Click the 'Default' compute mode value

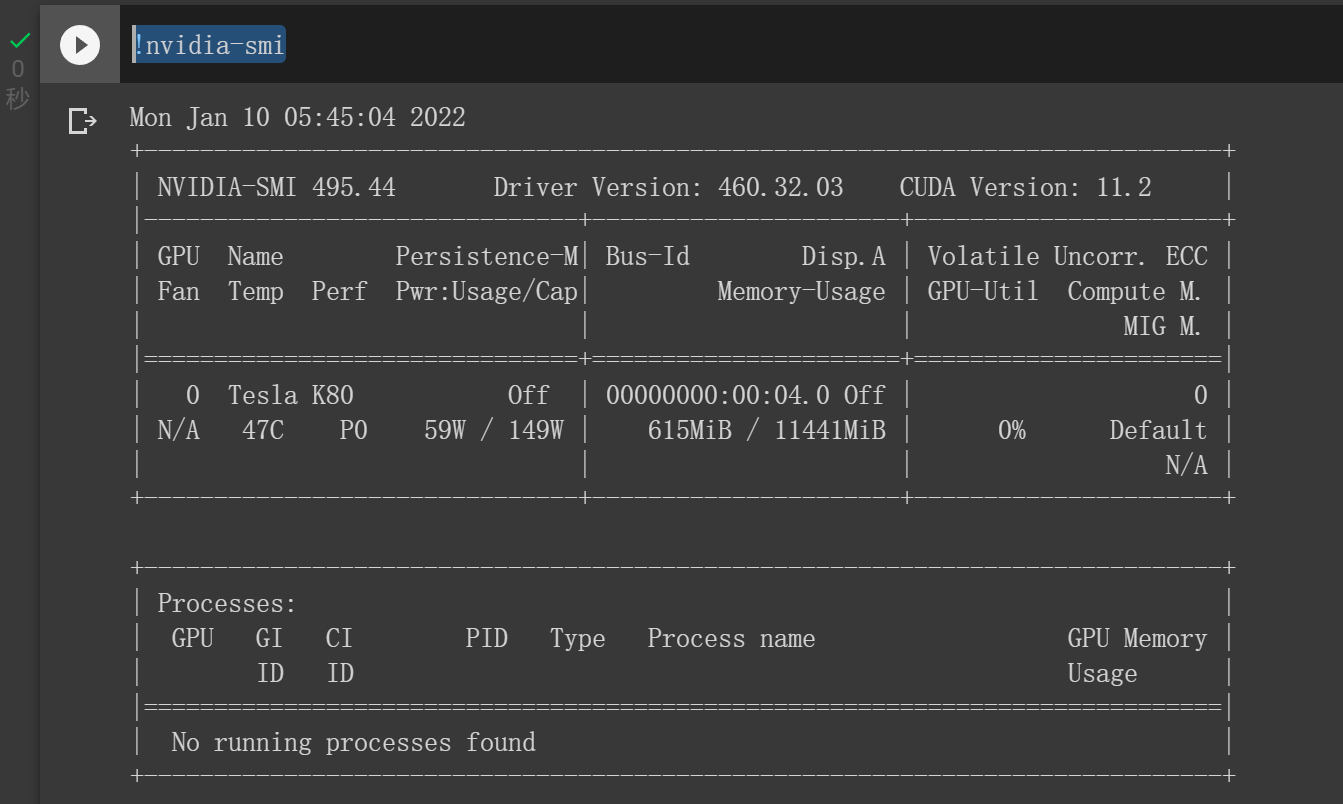click(1158, 430)
